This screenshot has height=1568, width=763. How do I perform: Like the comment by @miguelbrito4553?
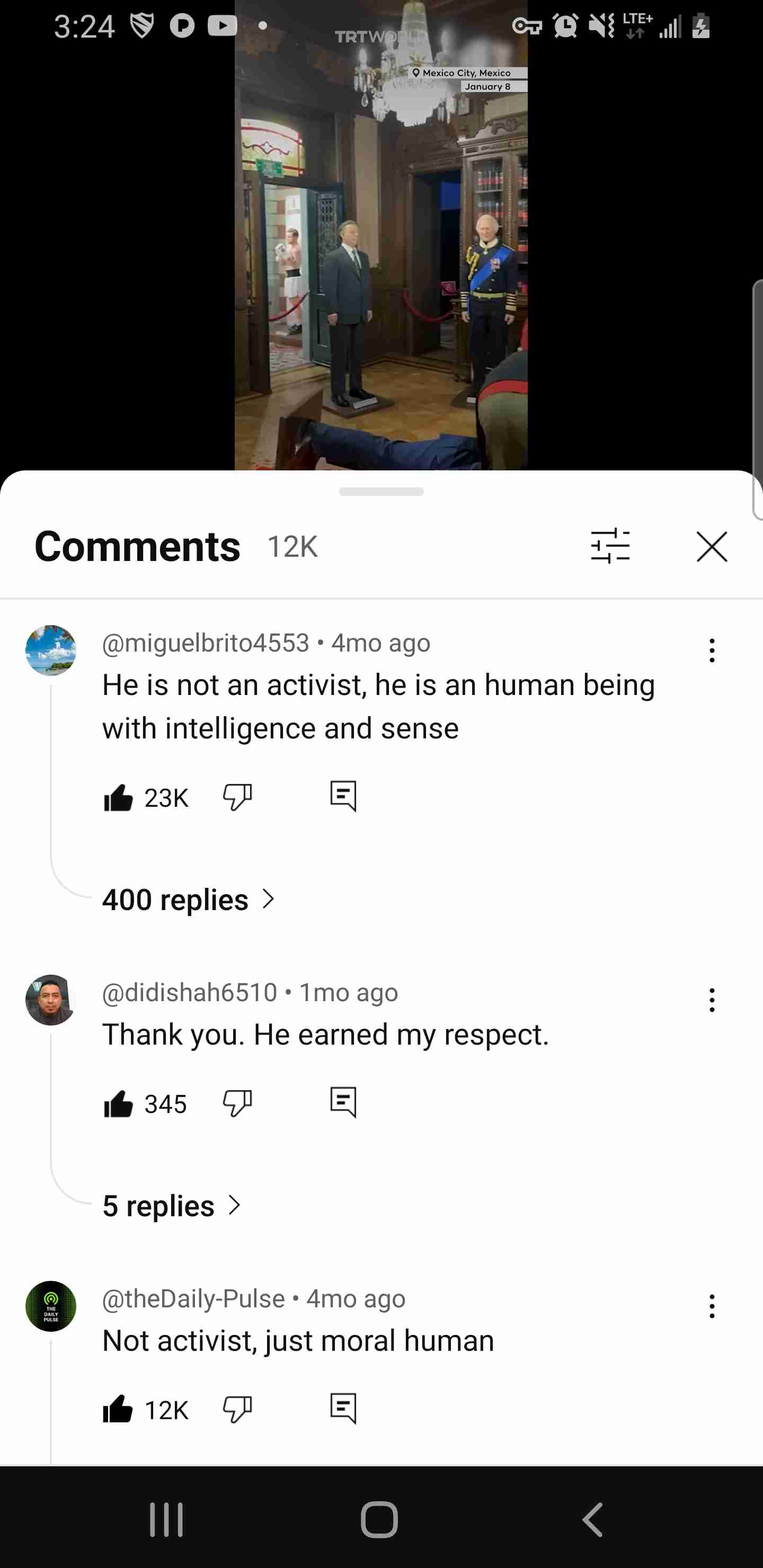point(118,797)
